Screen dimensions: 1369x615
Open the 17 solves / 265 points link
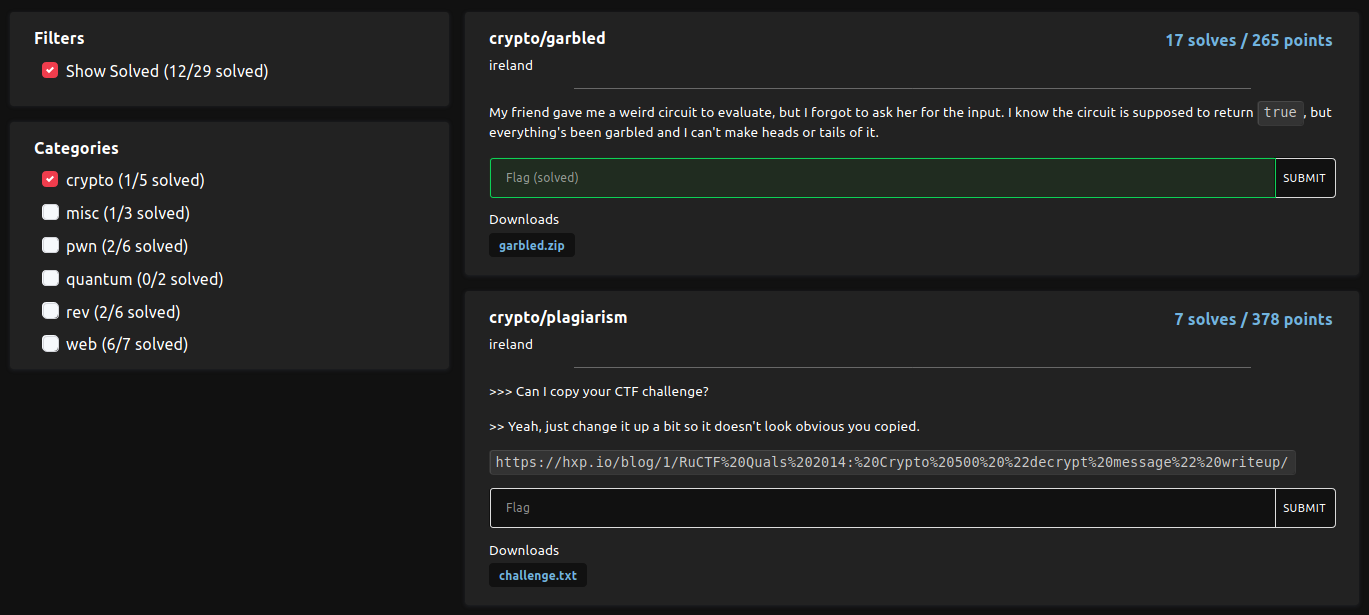(x=1249, y=41)
